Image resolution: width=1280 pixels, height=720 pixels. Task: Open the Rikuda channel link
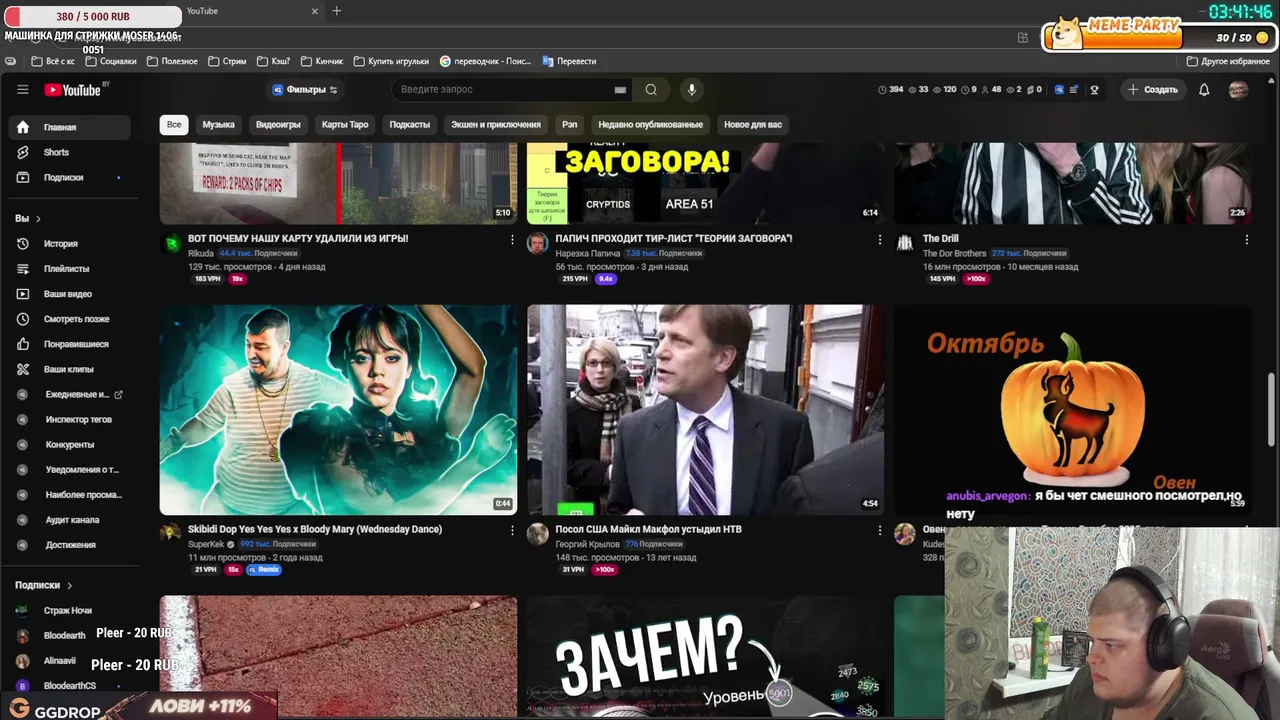point(200,254)
